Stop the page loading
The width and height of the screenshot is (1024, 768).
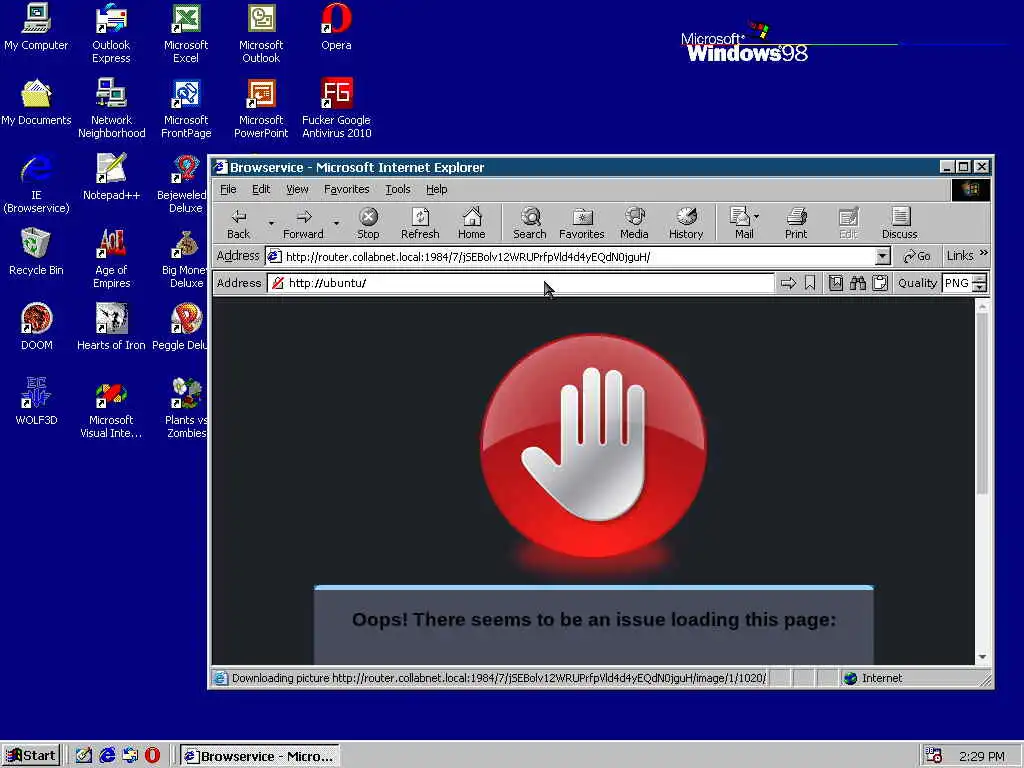[368, 223]
